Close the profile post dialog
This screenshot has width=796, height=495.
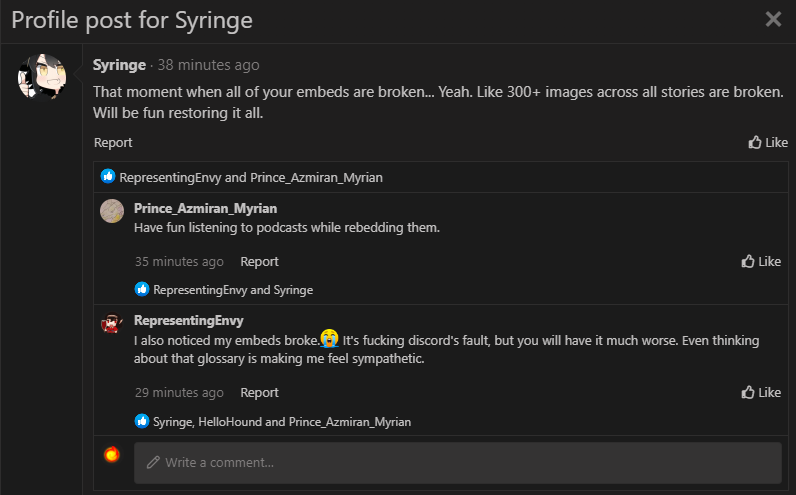coord(773,19)
